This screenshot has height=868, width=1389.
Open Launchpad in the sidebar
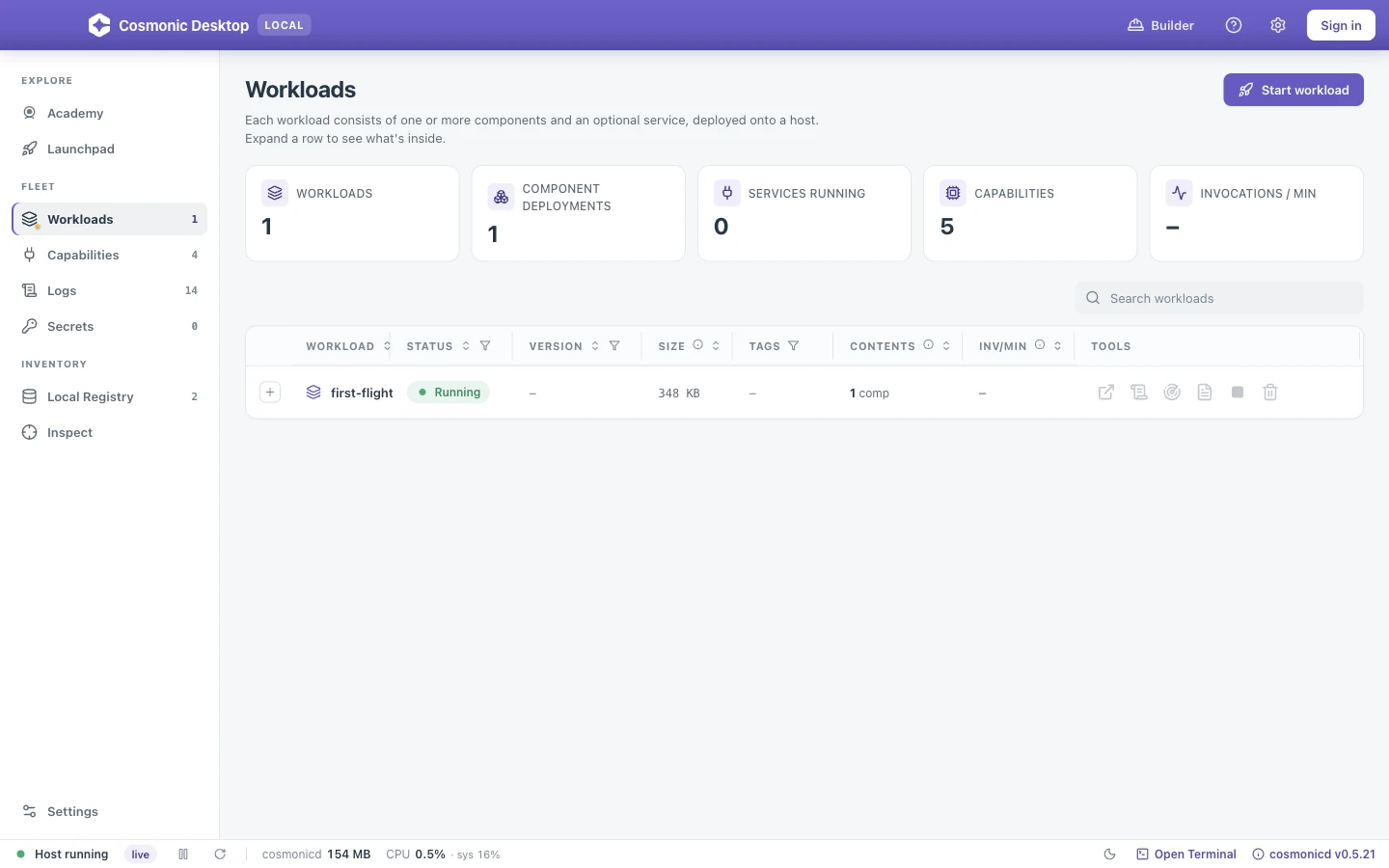[109, 149]
